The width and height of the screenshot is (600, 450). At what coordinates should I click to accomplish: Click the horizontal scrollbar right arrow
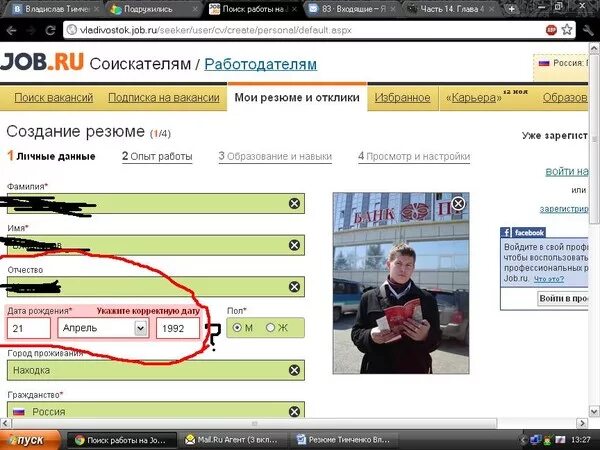tap(582, 423)
